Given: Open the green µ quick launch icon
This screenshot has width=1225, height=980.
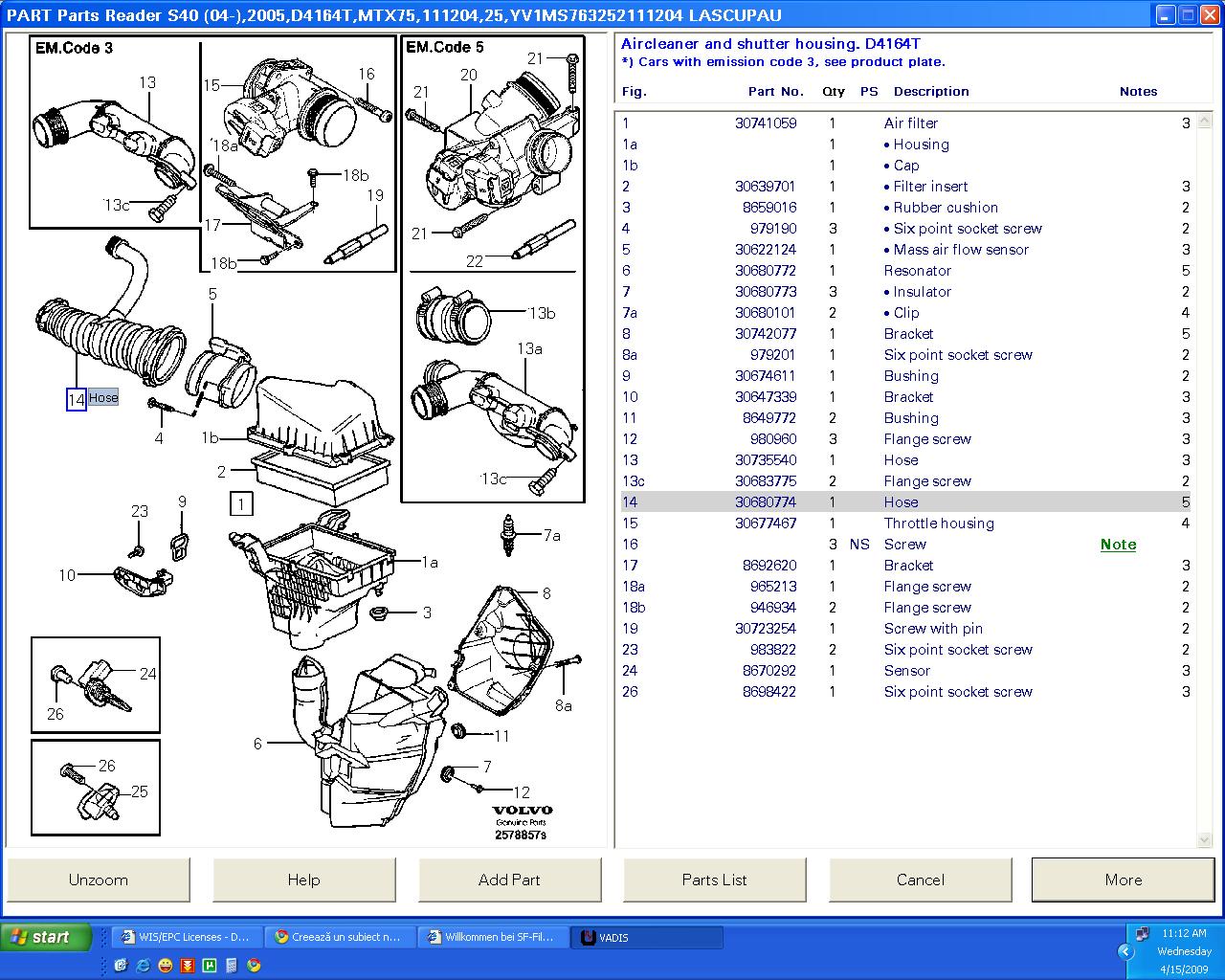Looking at the screenshot, I should click(x=209, y=965).
